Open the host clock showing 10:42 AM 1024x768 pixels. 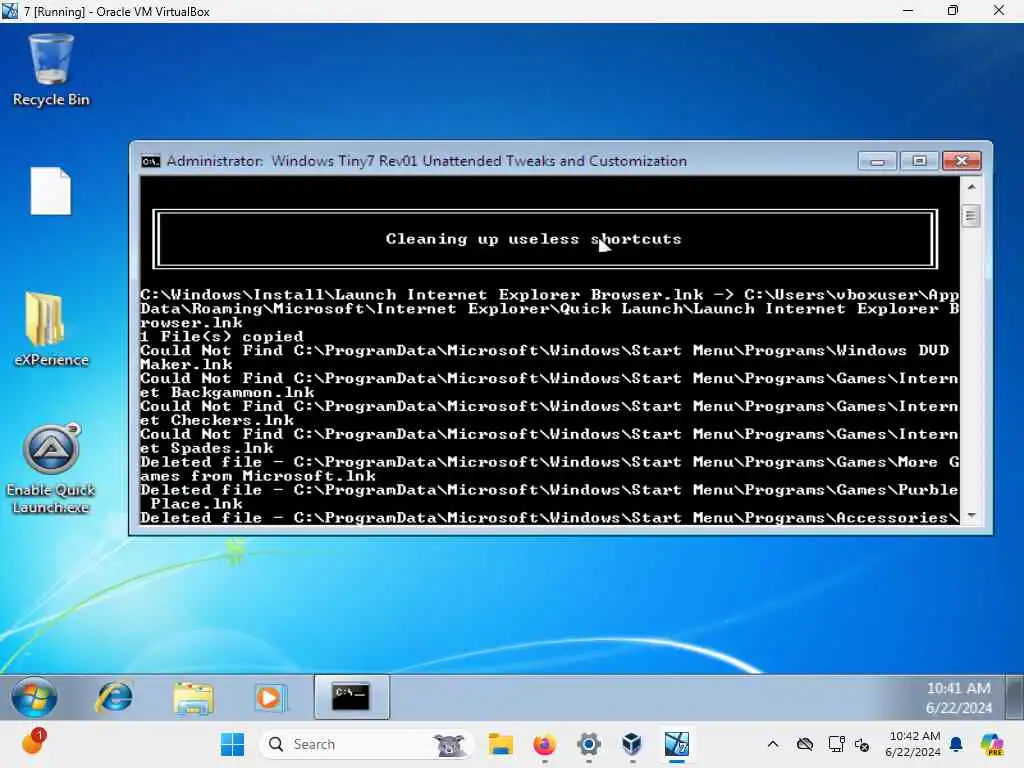pos(913,744)
